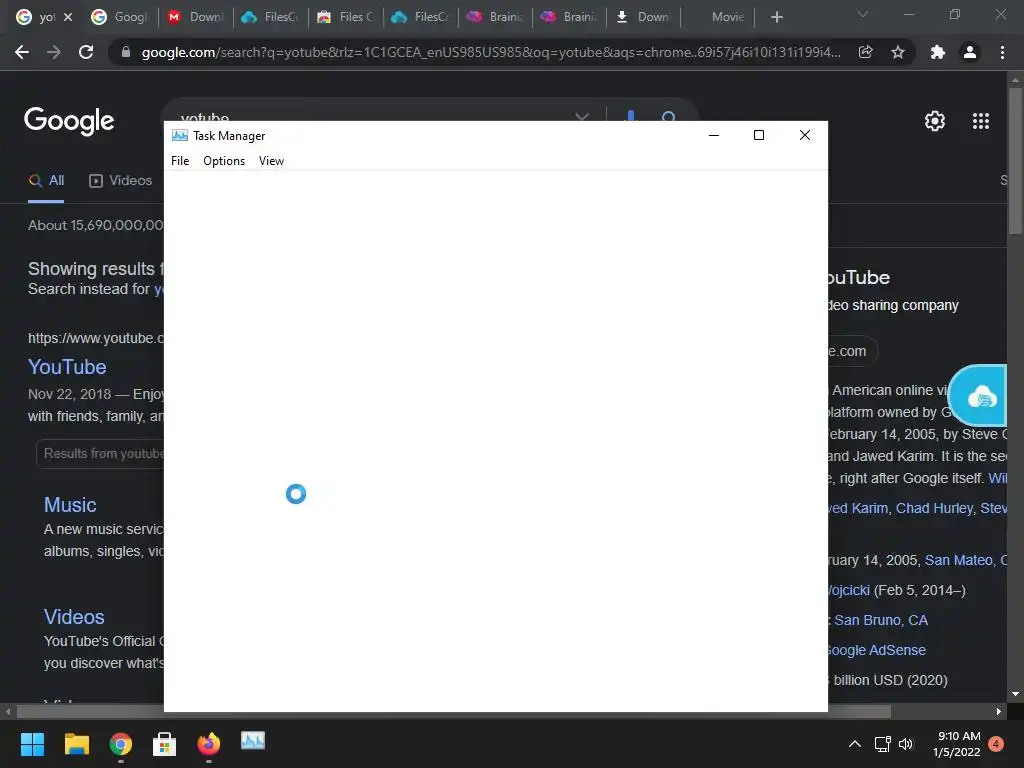The width and height of the screenshot is (1024, 768).
Task: Show hidden system tray icons
Action: click(x=854, y=744)
